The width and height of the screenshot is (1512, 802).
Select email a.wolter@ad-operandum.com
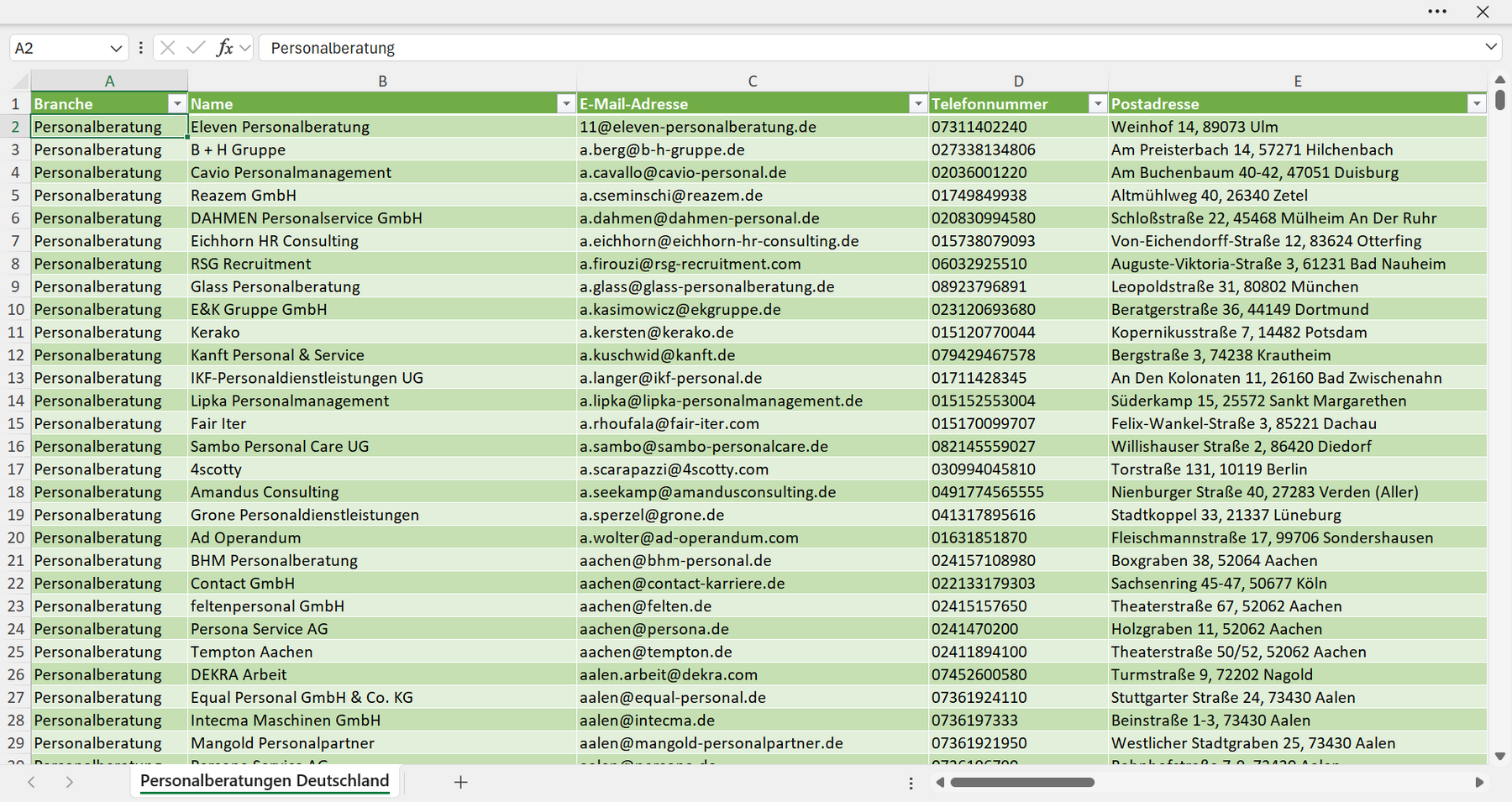click(753, 537)
